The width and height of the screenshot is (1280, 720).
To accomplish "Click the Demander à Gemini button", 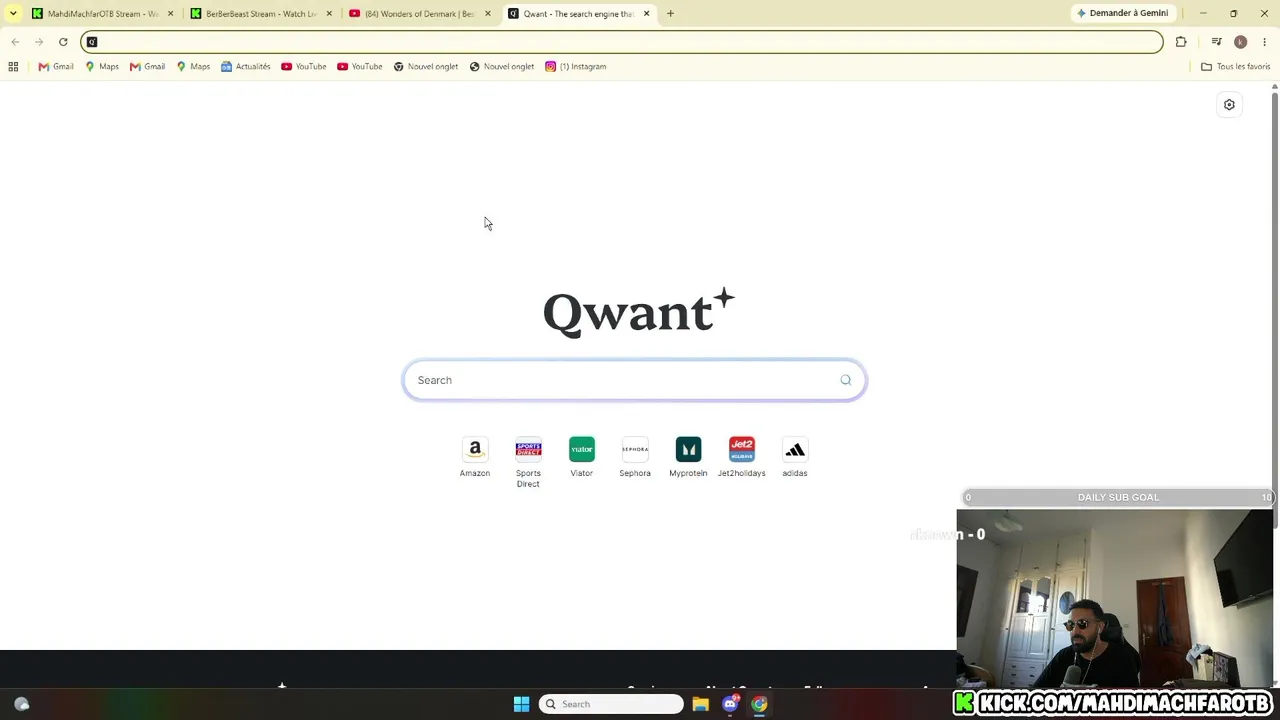I will pyautogui.click(x=1122, y=13).
